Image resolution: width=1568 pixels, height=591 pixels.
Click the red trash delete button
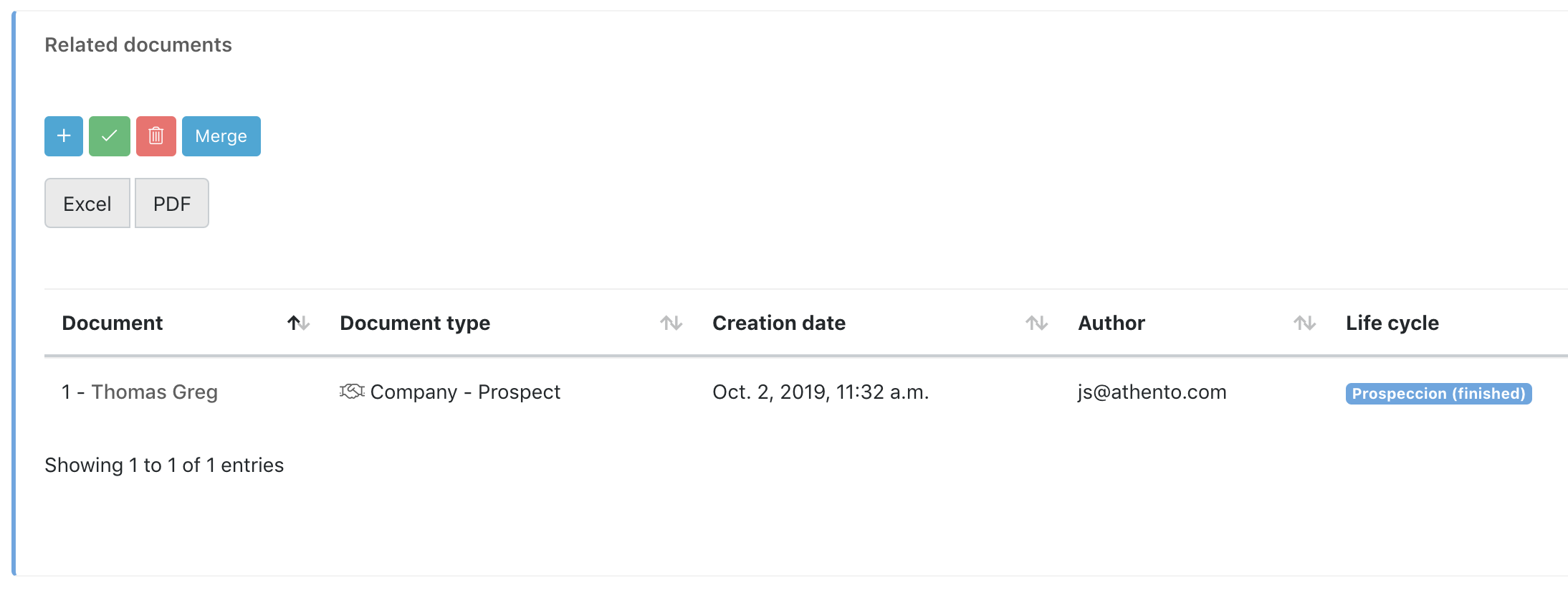[156, 136]
